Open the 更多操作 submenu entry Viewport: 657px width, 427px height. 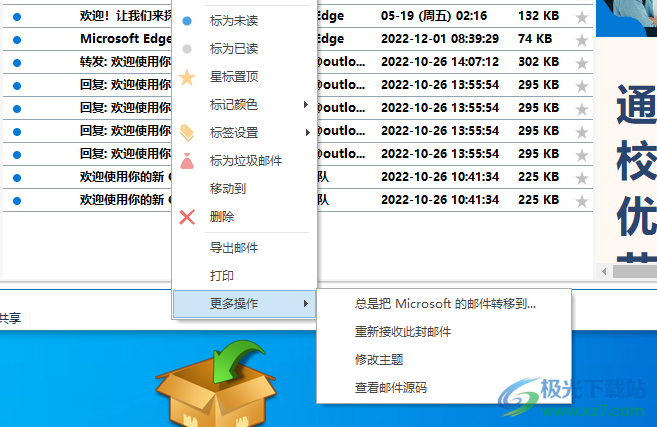point(244,303)
